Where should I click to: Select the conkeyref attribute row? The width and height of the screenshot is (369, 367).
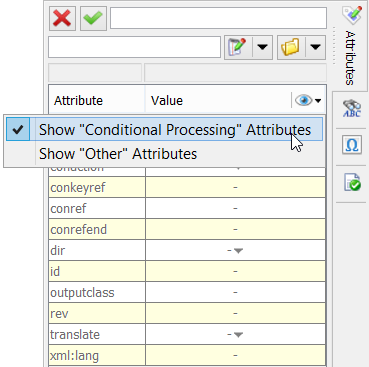coord(187,187)
